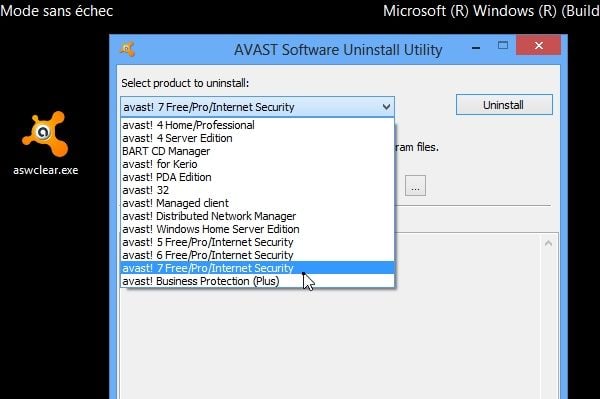Select avast! 4 Home/Professional from list

point(257,125)
